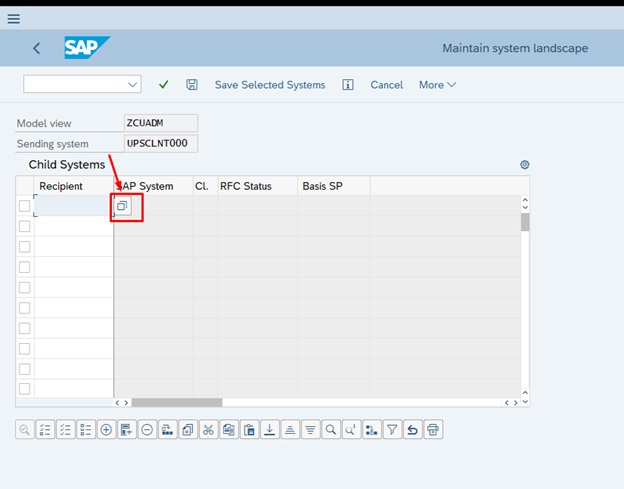
Task: Click the magnifier Find icon in bottom toolbar
Action: coord(331,430)
